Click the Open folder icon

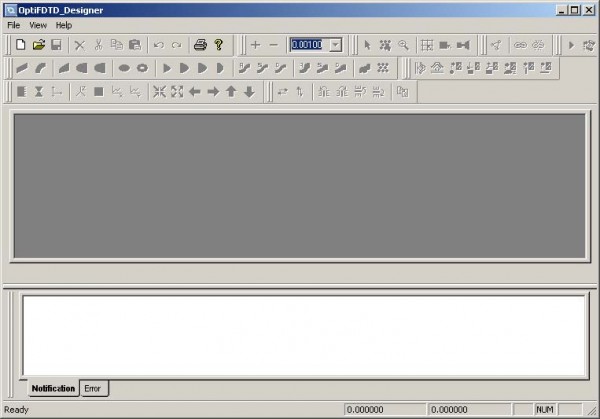(39, 45)
